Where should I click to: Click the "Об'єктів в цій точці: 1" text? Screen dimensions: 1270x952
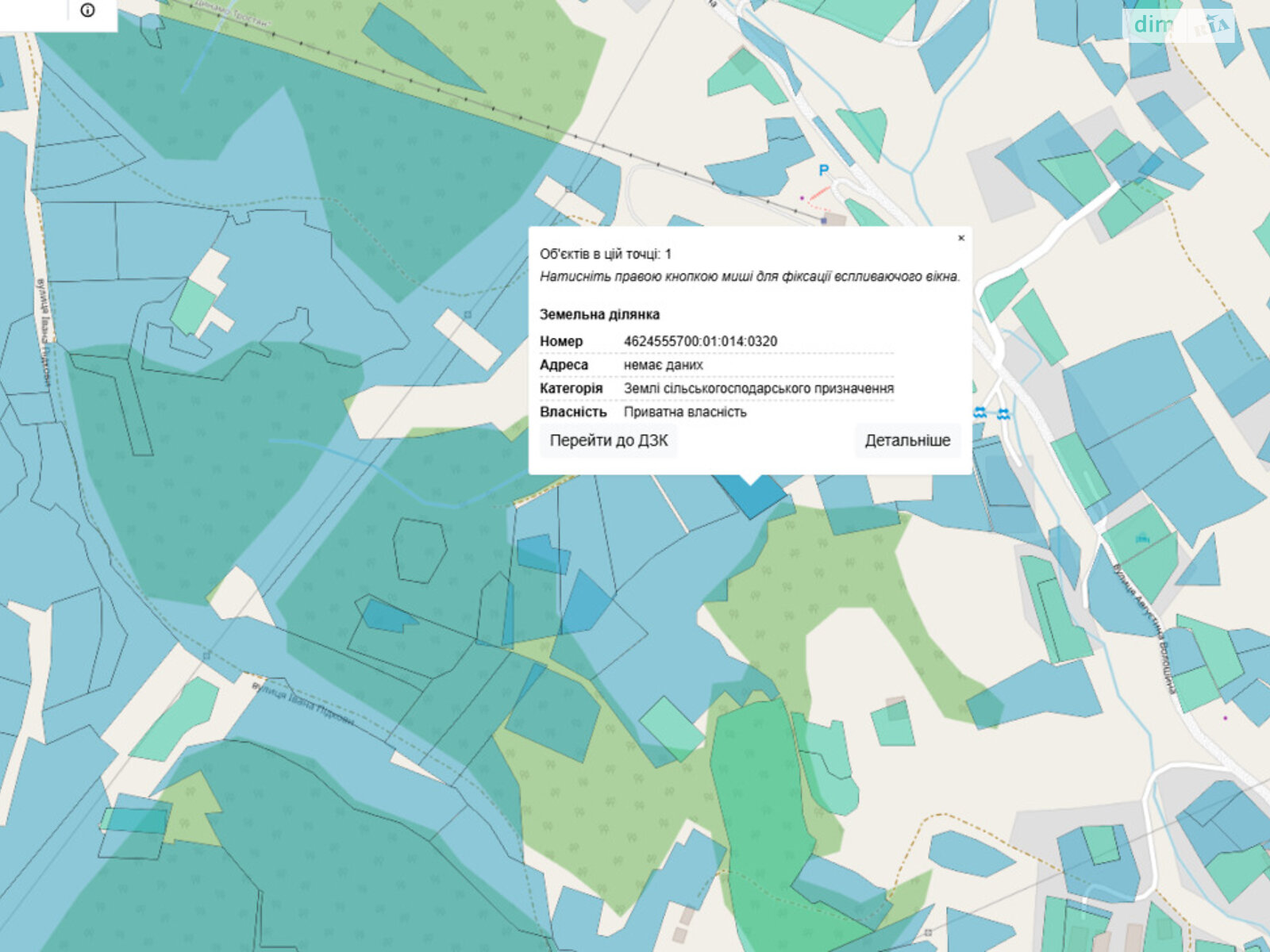[605, 254]
